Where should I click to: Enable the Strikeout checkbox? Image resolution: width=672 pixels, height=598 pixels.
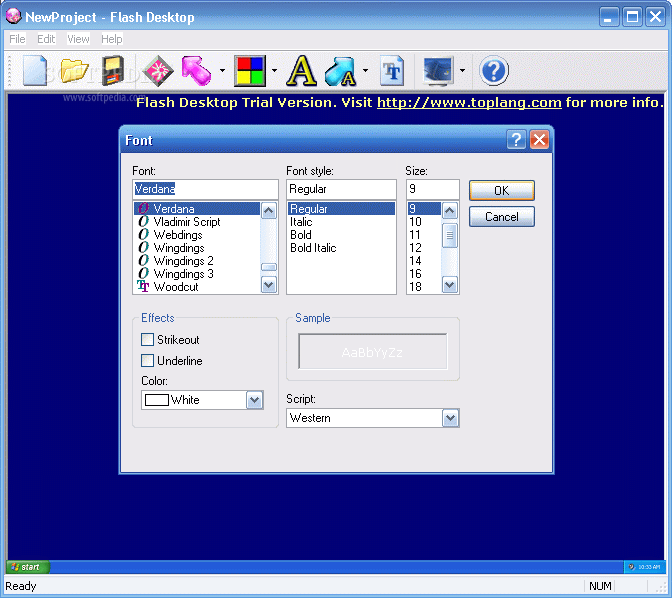click(x=147, y=340)
